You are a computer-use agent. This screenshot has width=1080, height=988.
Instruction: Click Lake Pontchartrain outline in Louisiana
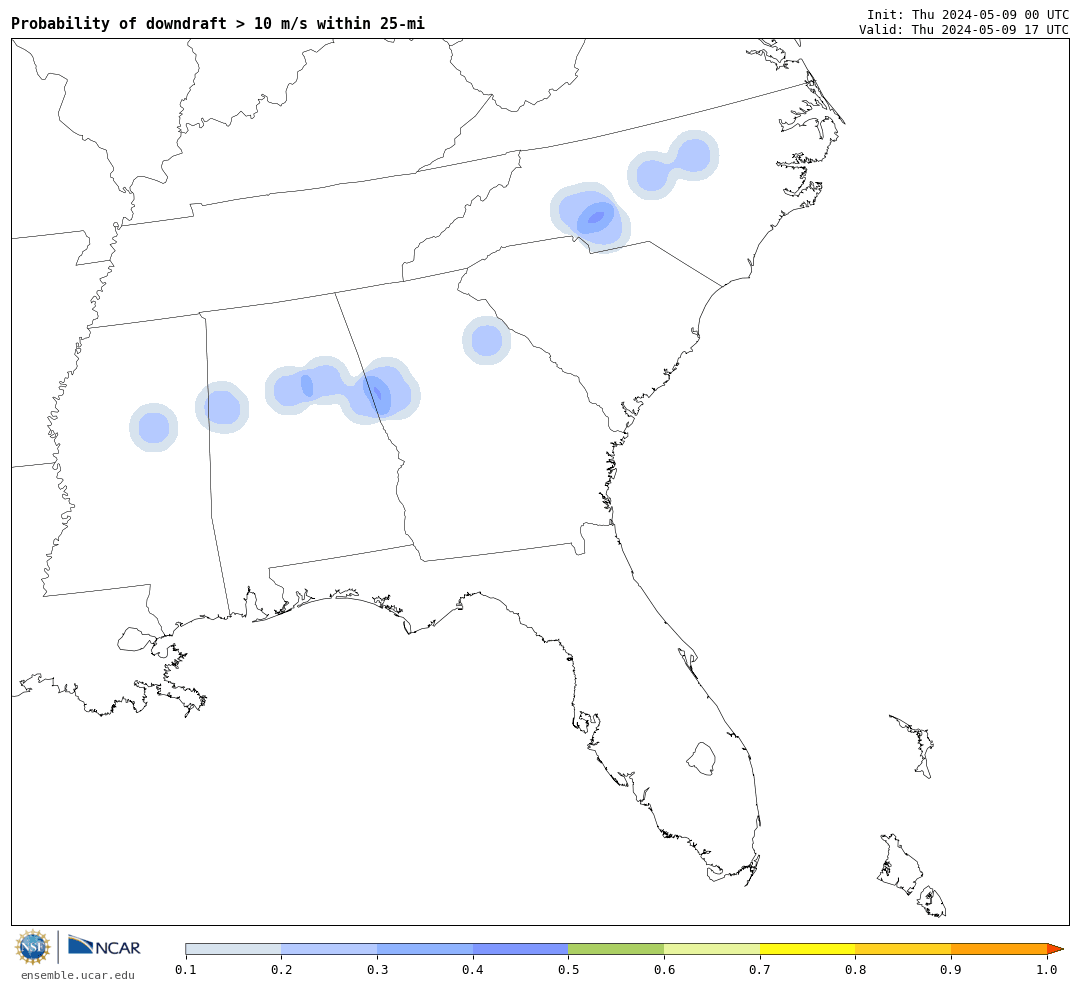click(x=136, y=639)
